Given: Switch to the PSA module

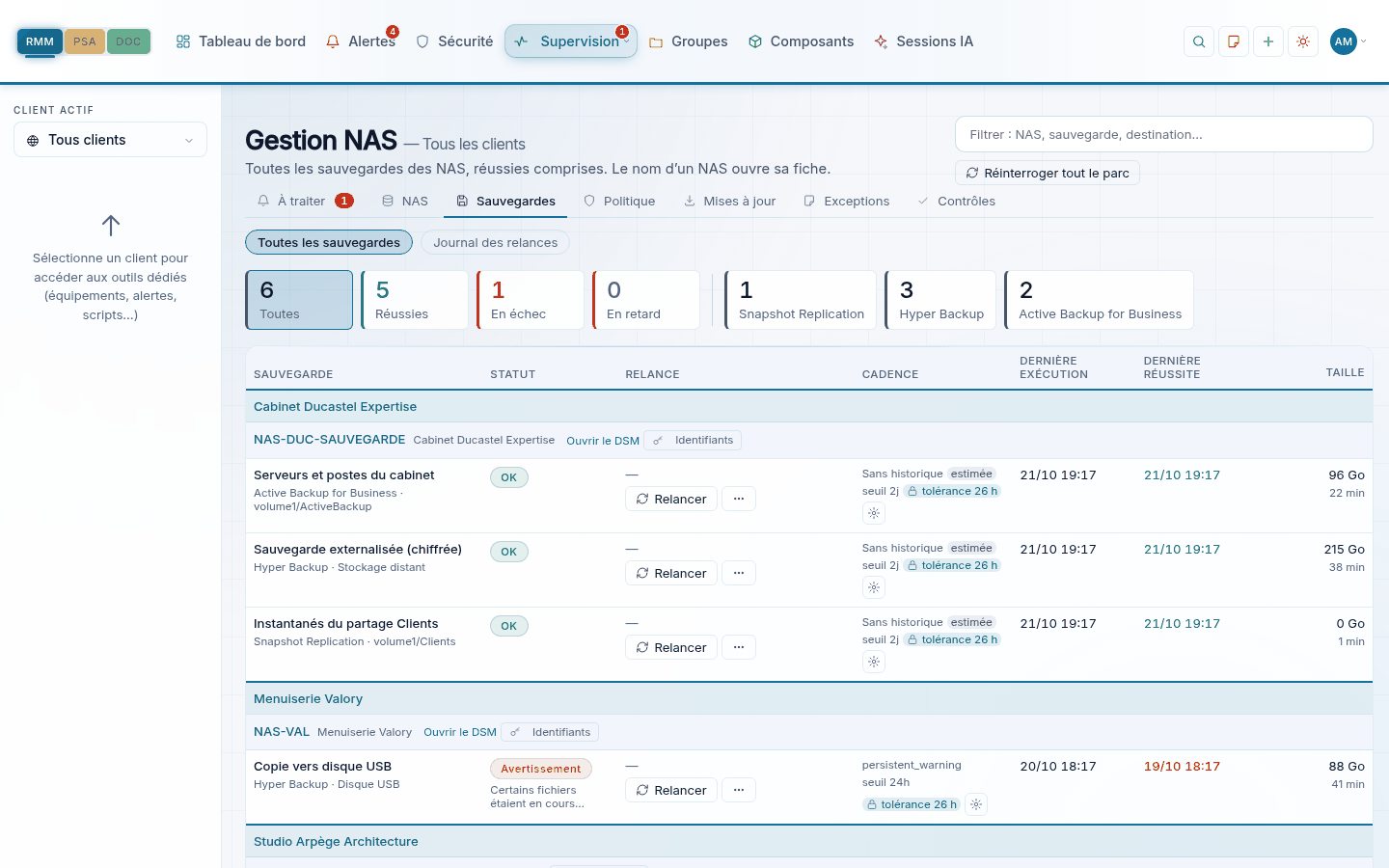Looking at the screenshot, I should pyautogui.click(x=85, y=41).
